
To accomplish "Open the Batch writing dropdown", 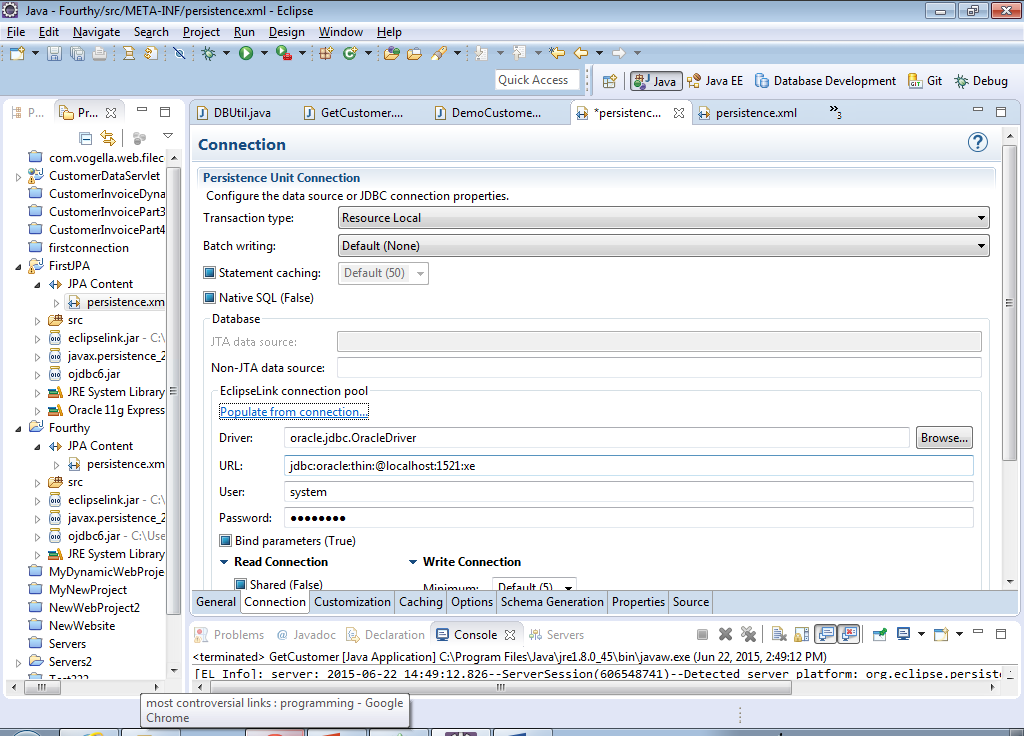I will click(663, 246).
